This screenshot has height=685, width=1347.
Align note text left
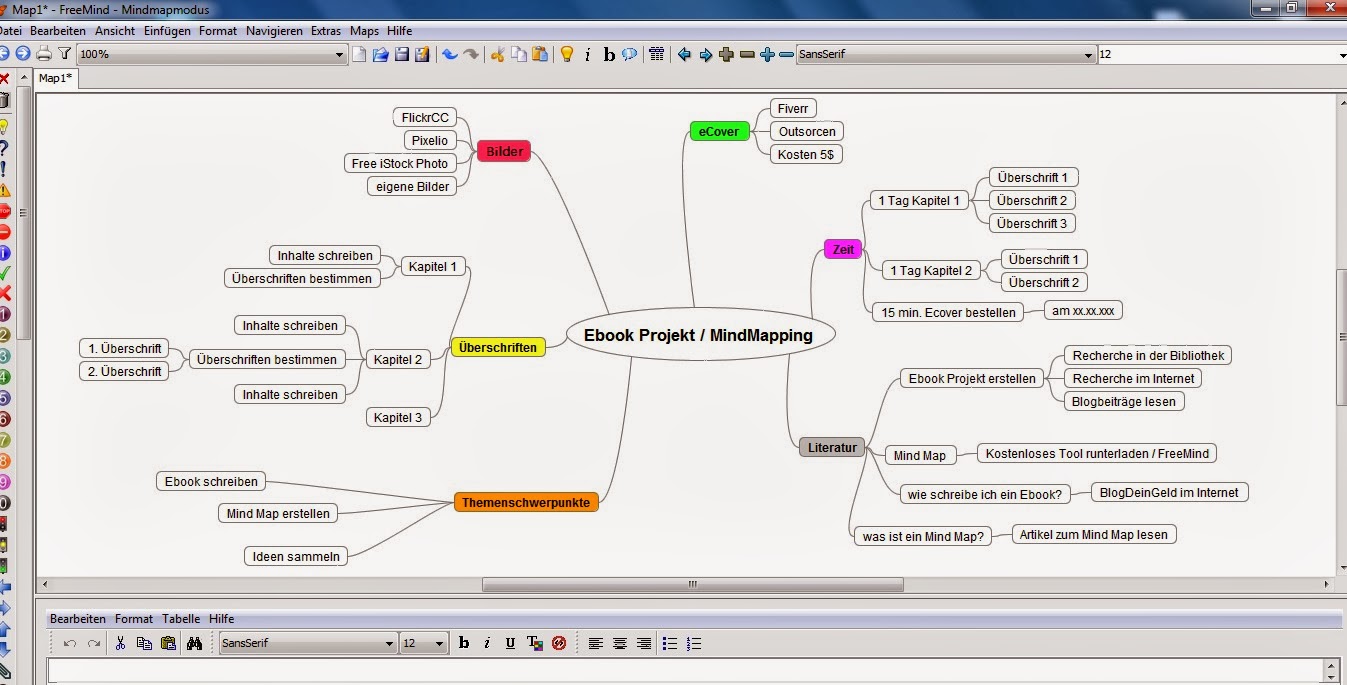pos(596,643)
